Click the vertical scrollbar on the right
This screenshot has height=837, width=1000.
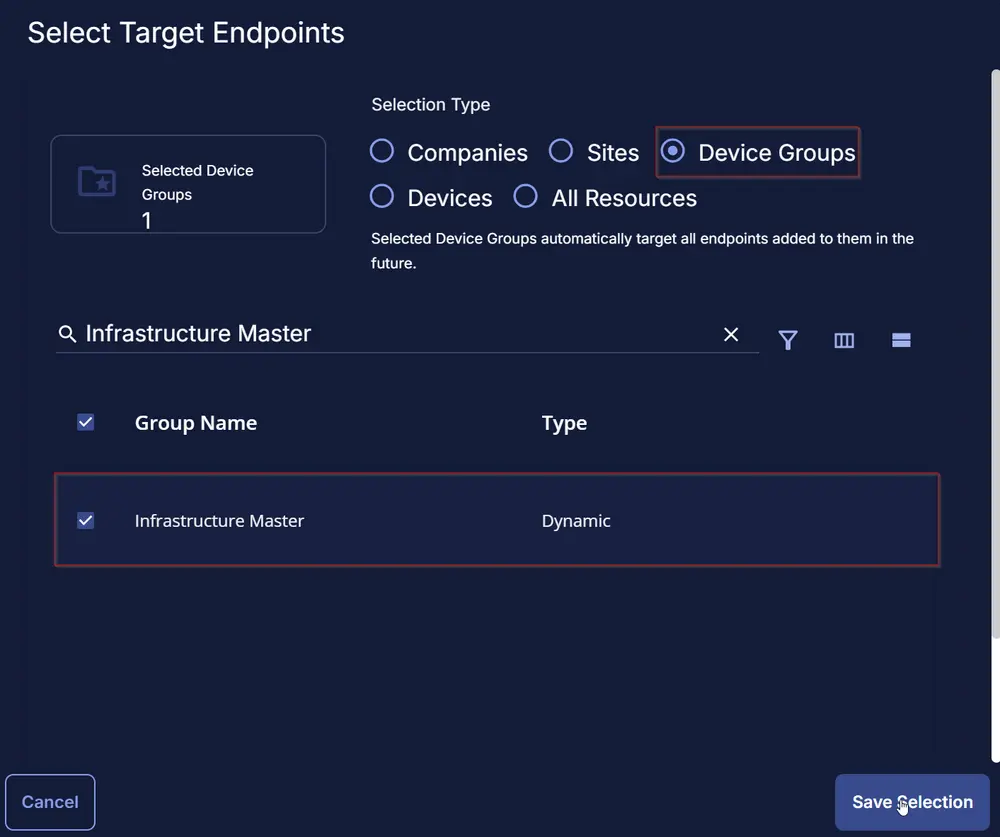(x=994, y=350)
